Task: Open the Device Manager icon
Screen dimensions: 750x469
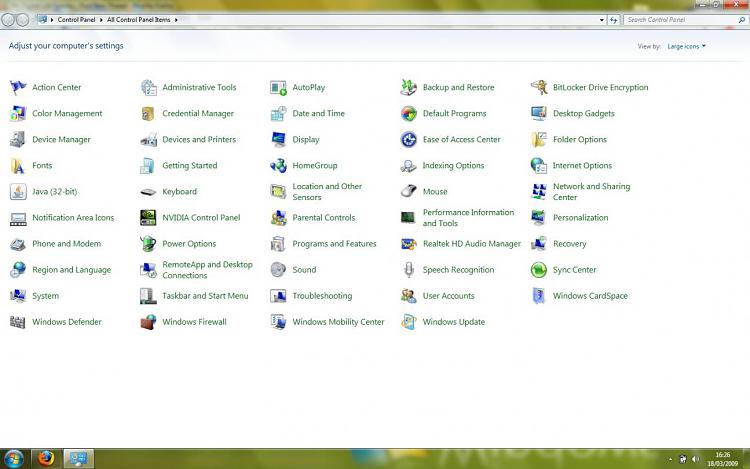Action: 18,140
